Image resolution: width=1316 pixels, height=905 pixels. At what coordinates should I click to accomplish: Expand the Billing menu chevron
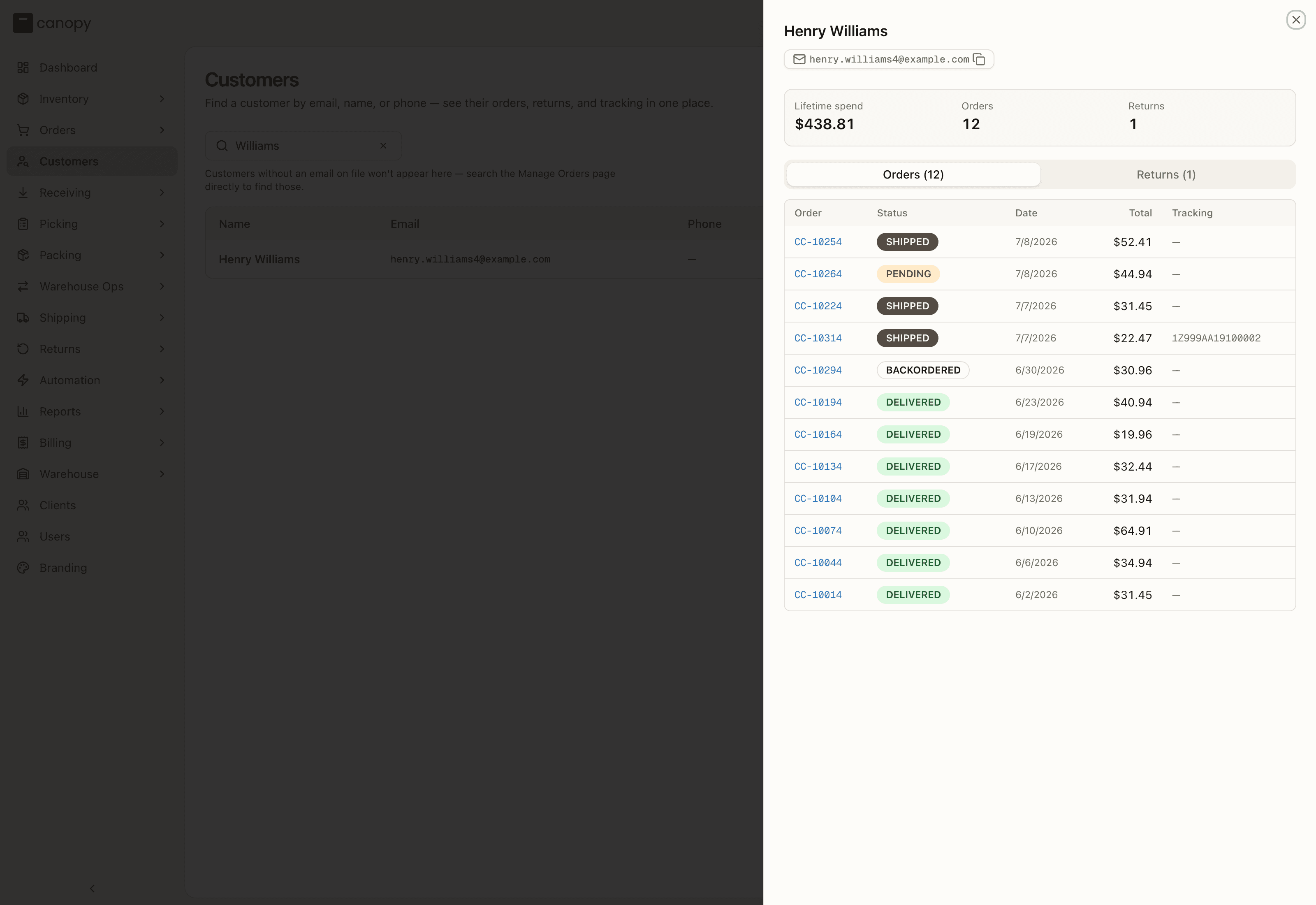(162, 443)
